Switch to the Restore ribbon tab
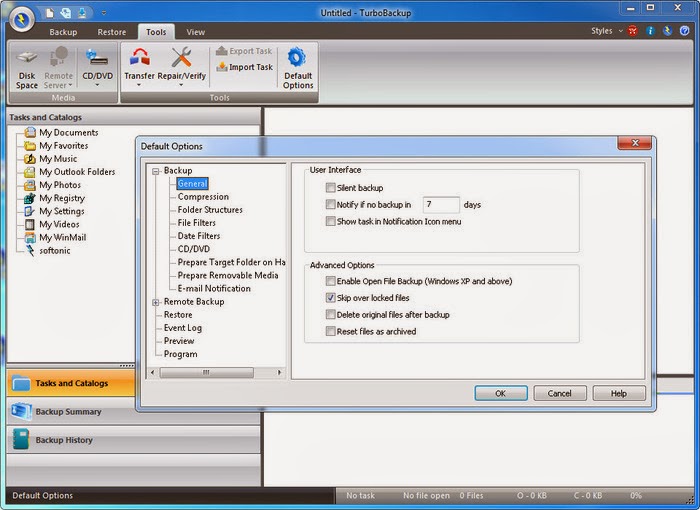This screenshot has height=510, width=700. click(112, 32)
